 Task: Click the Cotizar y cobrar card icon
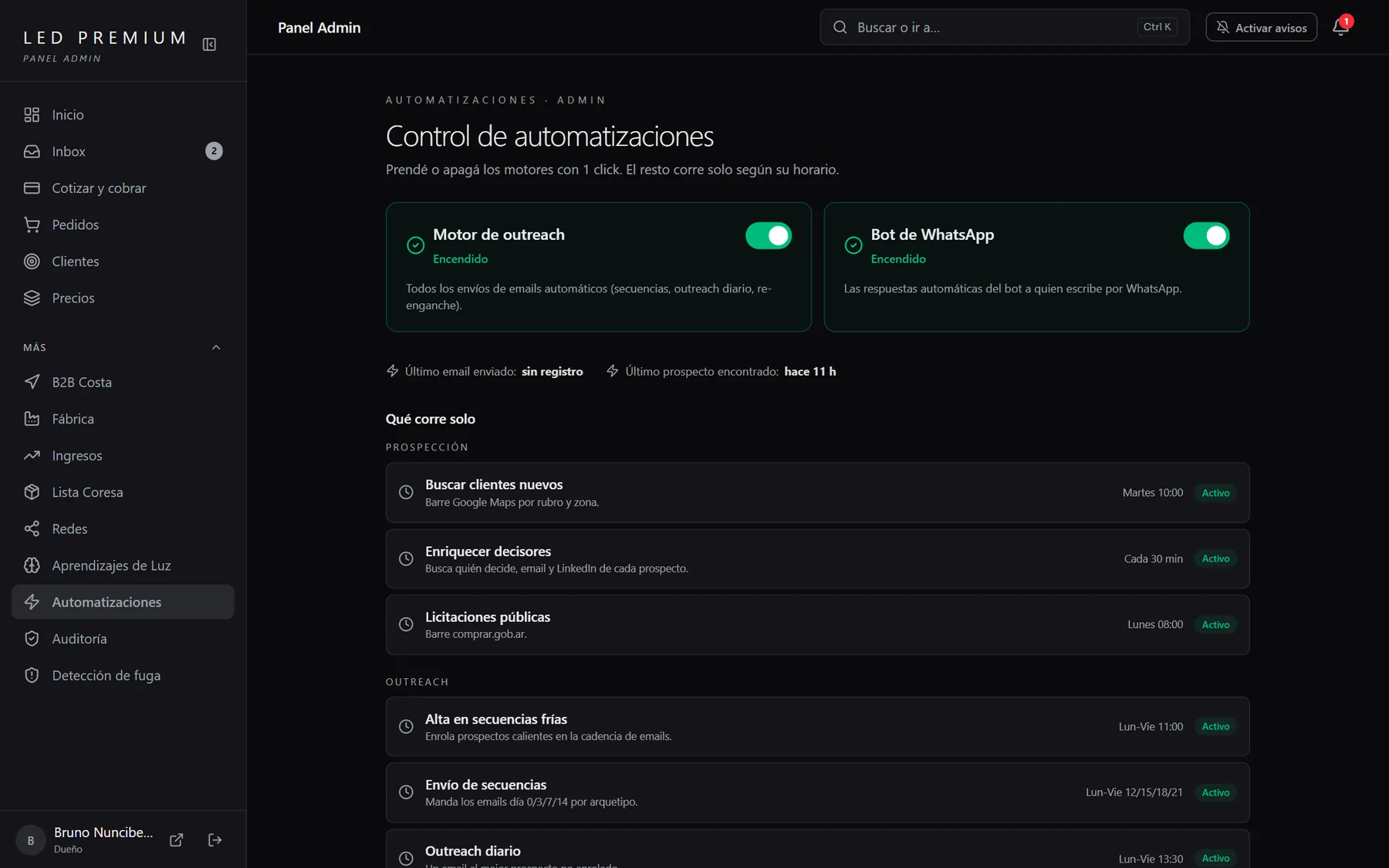[x=32, y=188]
